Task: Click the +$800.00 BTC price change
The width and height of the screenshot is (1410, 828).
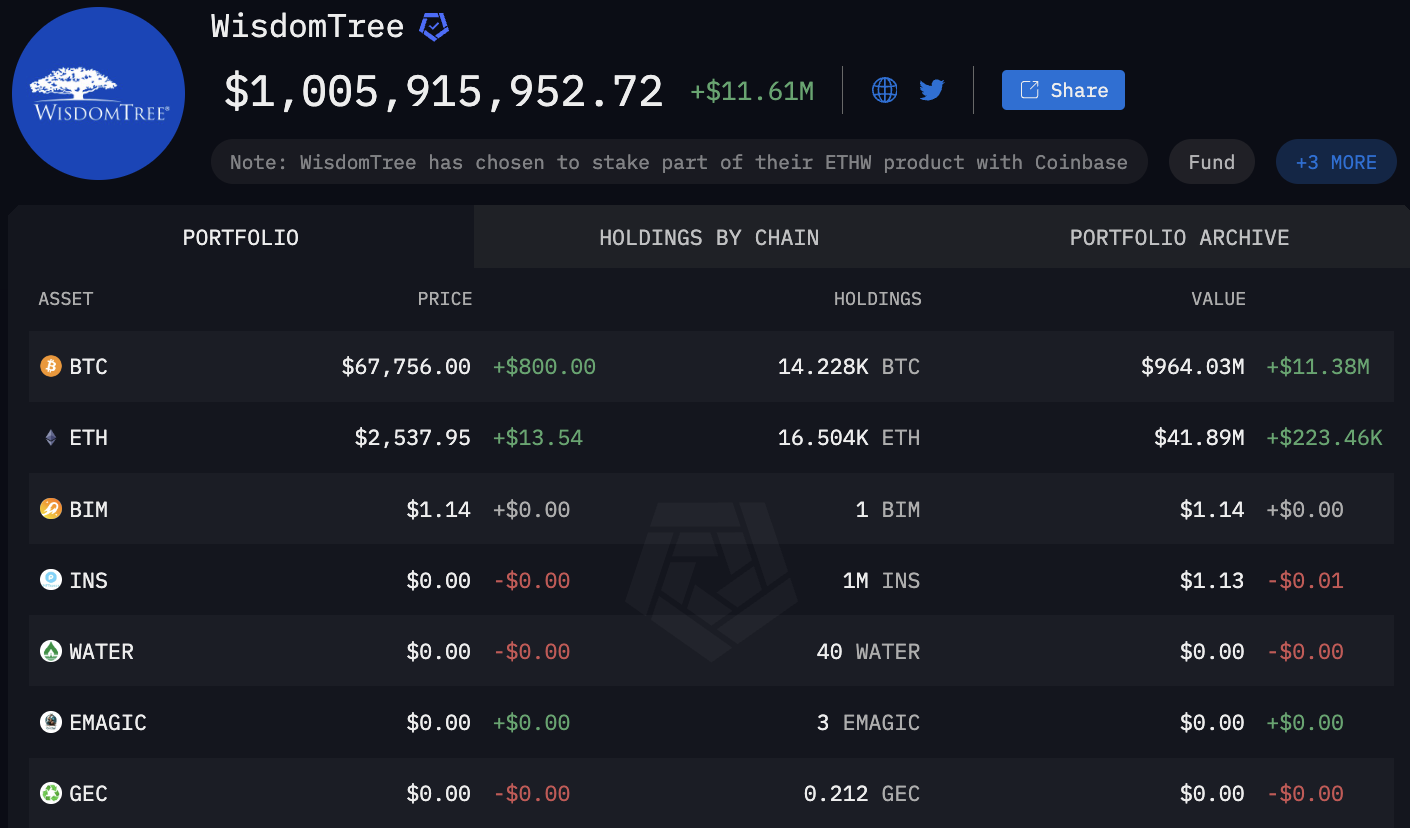Action: click(544, 367)
